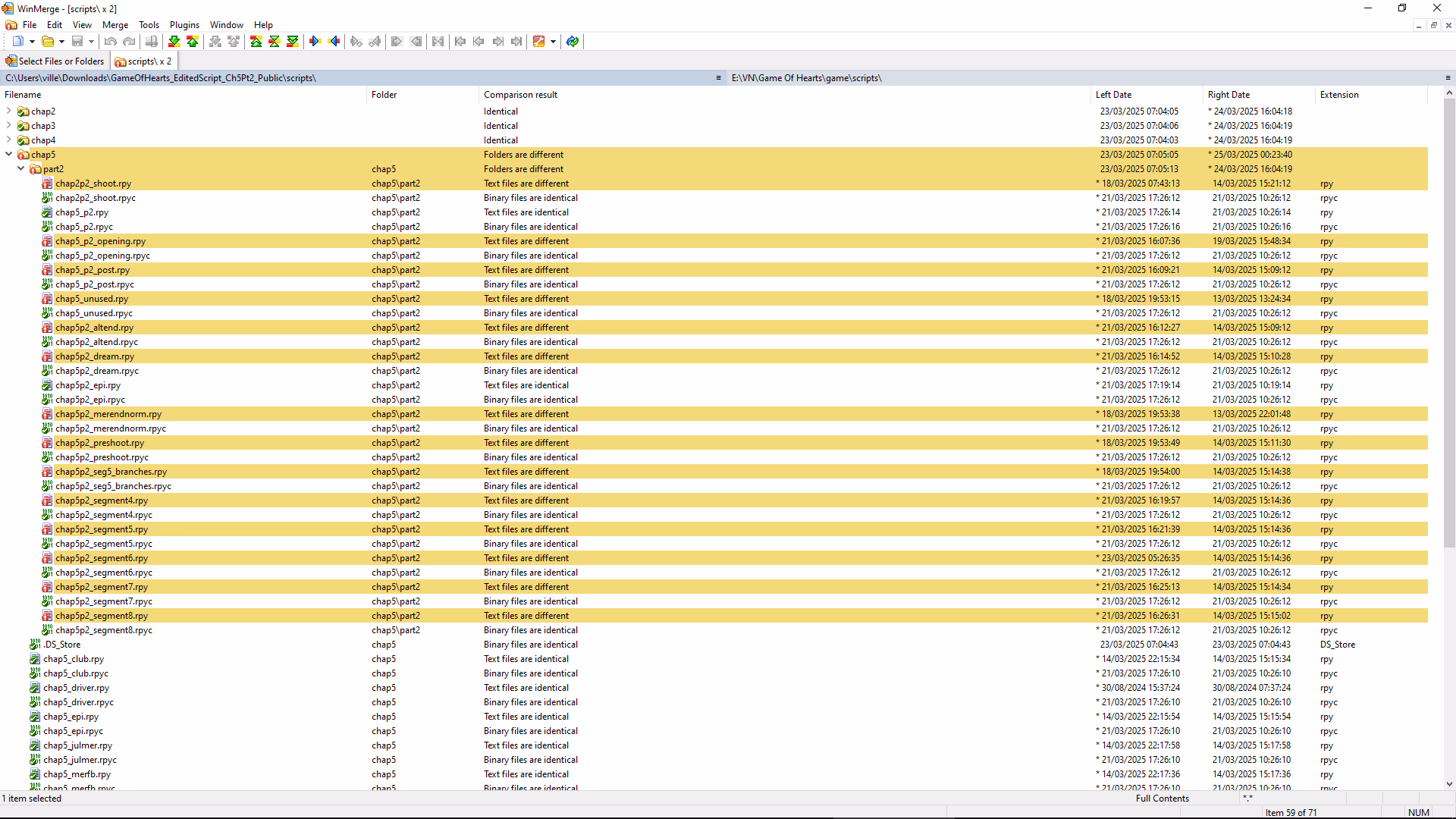Sort by the Folder column header

pyautogui.click(x=422, y=95)
